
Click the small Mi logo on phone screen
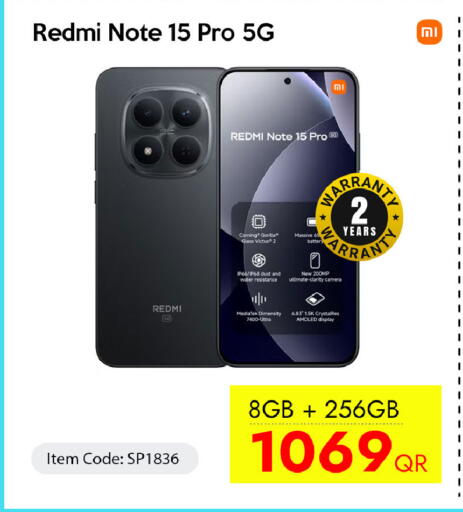pos(339,87)
